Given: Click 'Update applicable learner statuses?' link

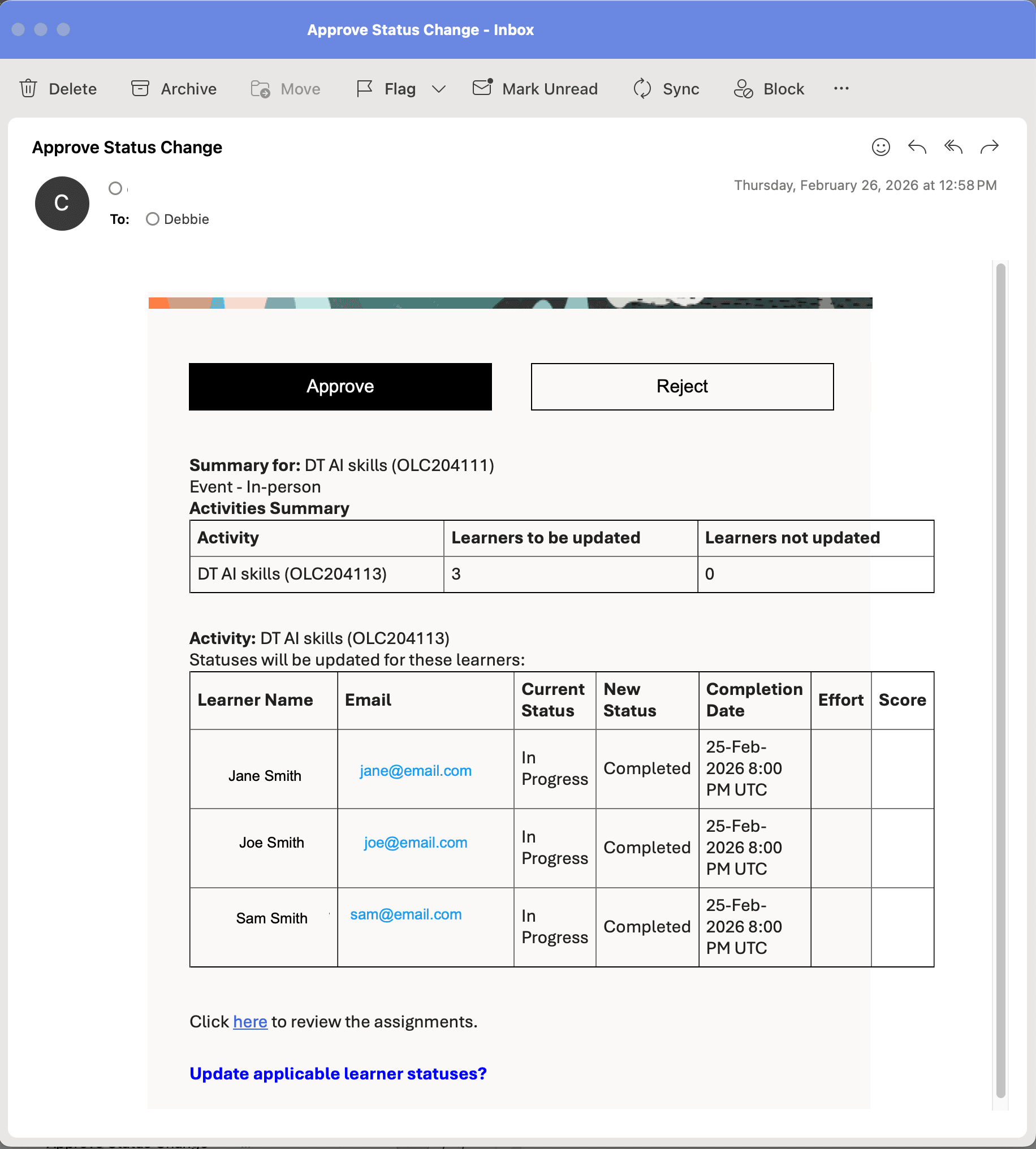Looking at the screenshot, I should pyautogui.click(x=337, y=1073).
